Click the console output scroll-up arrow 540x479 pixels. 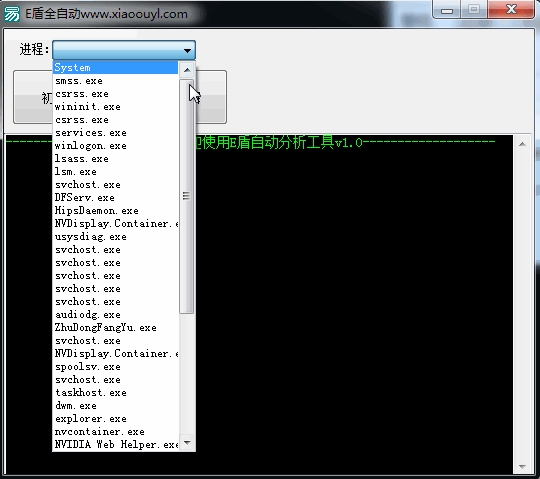click(522, 144)
